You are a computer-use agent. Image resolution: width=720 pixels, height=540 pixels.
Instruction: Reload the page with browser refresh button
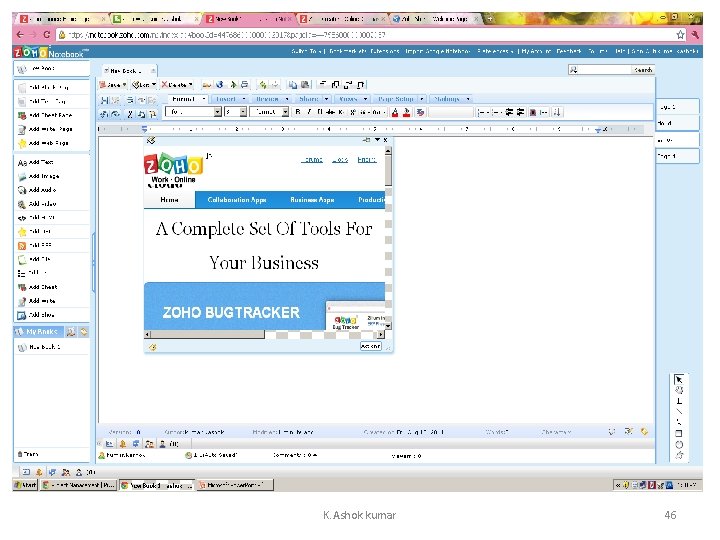pyautogui.click(x=47, y=35)
